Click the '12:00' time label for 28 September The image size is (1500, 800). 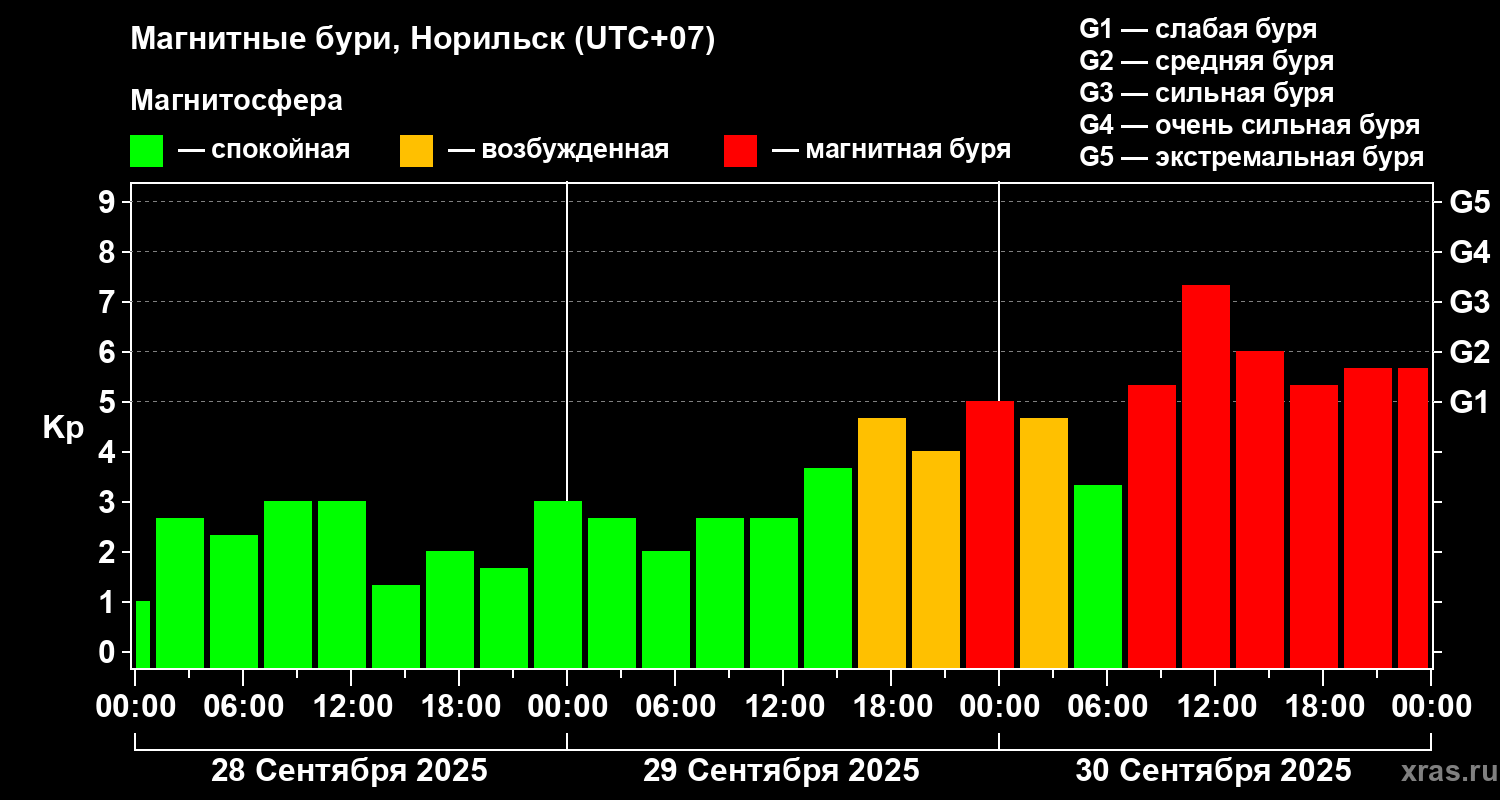click(351, 706)
